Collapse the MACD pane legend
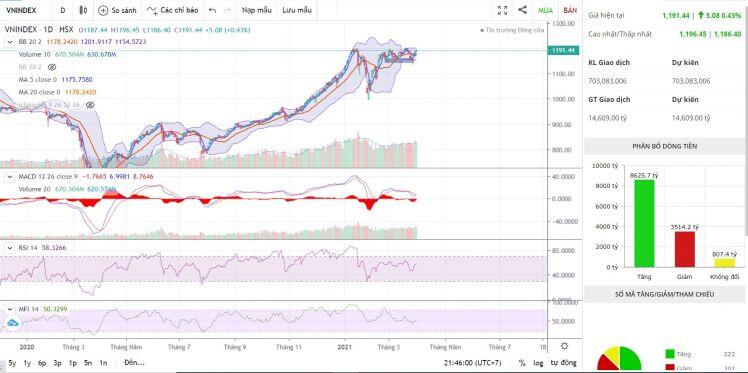748x373 pixels. (10, 176)
